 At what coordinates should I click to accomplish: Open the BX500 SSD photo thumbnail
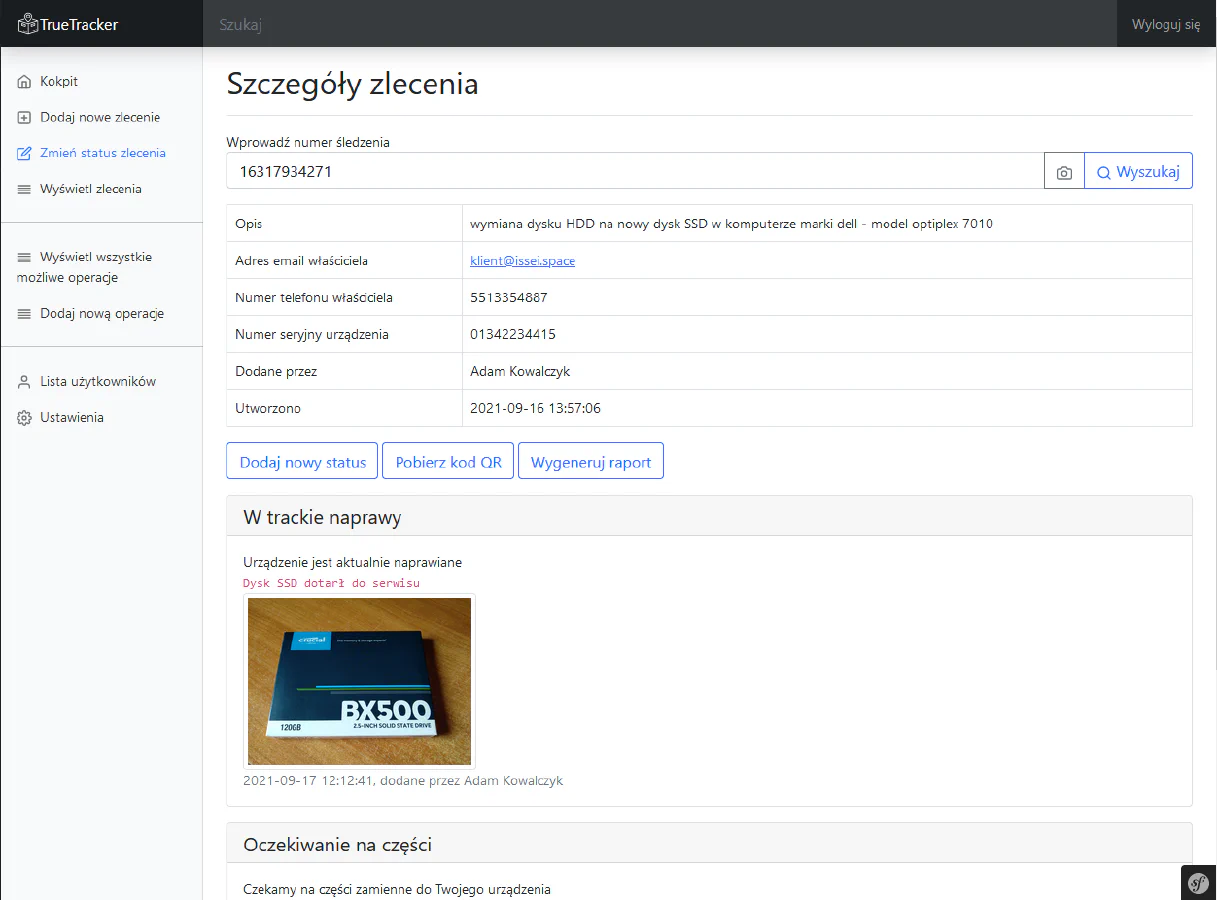coord(359,681)
